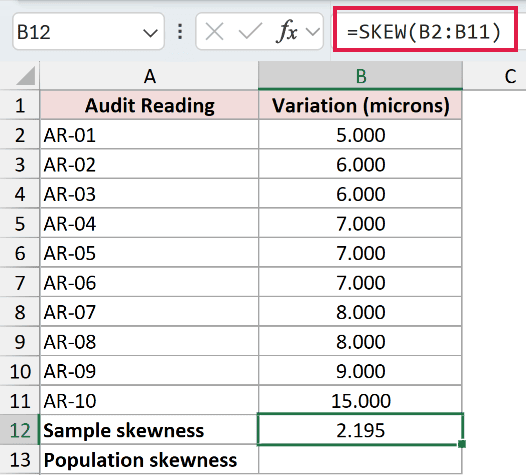526x475 pixels.
Task: Select column B header
Action: point(361,76)
